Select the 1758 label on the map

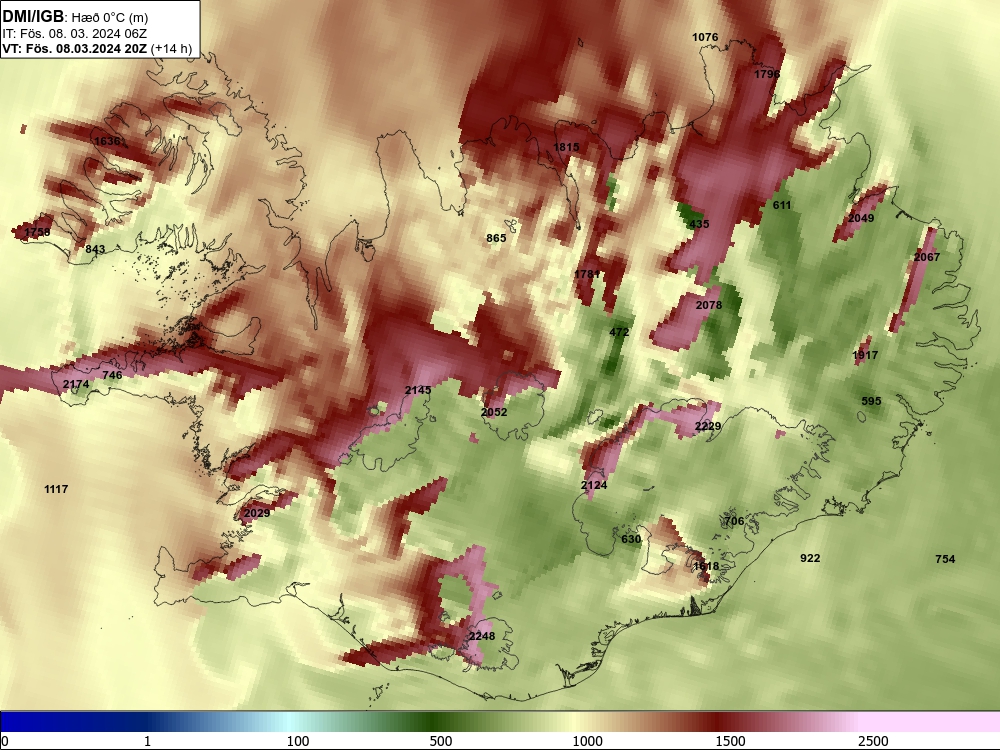(37, 232)
